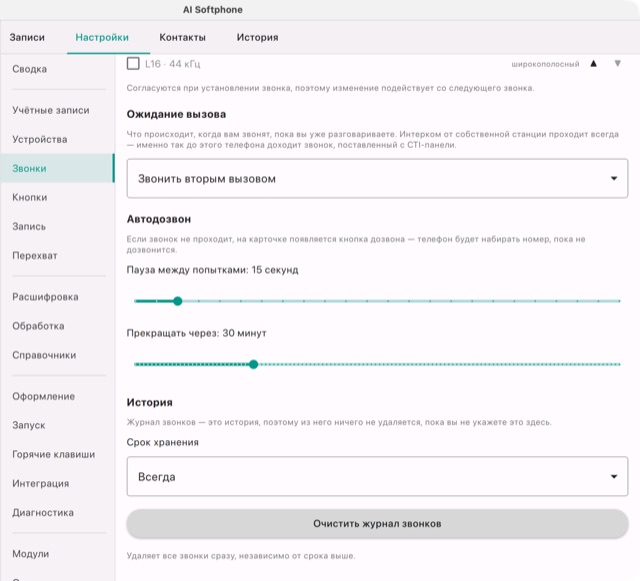Go to the История tab

point(258,38)
